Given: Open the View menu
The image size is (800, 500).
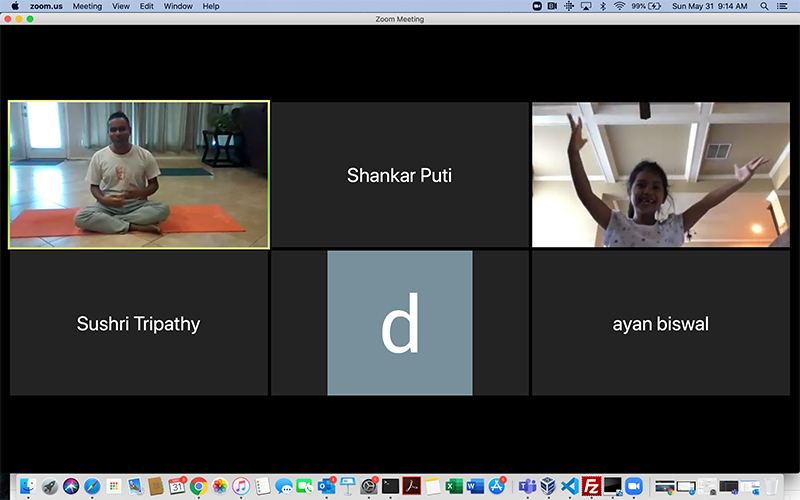Looking at the screenshot, I should pos(121,6).
